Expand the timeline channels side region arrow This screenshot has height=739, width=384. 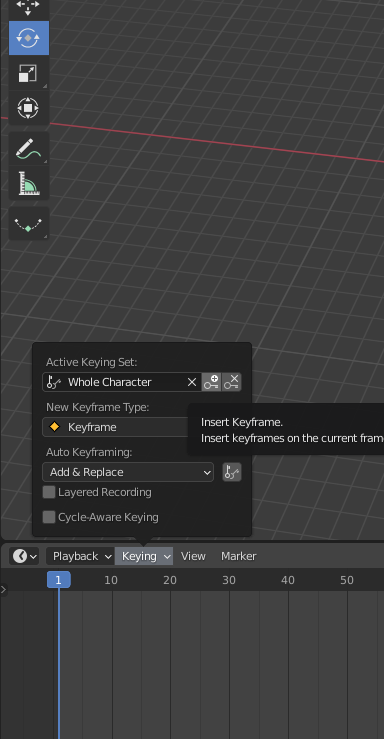coord(4,589)
